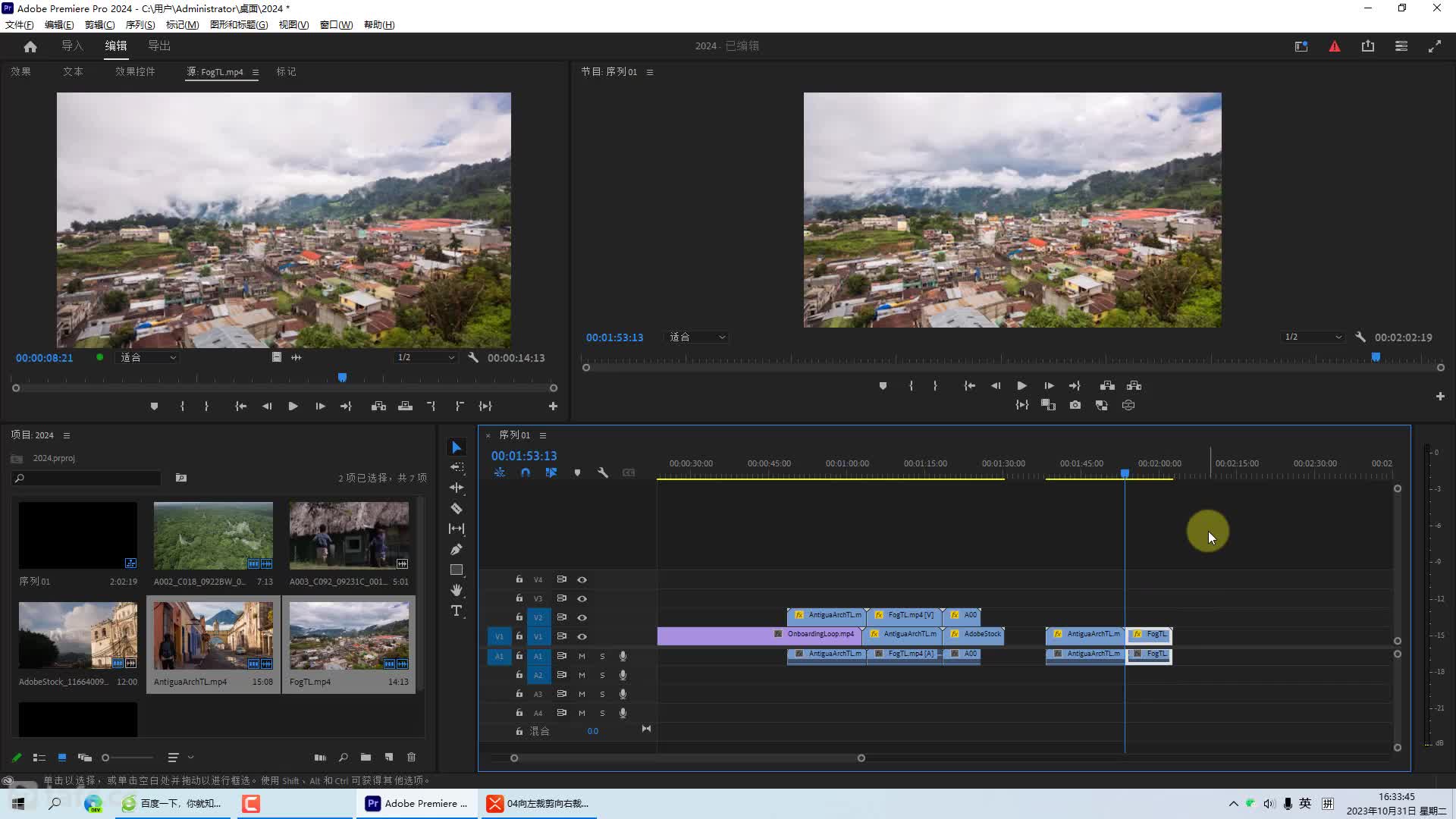
Task: Click New Bin folder icon in Project panel
Action: 366,757
